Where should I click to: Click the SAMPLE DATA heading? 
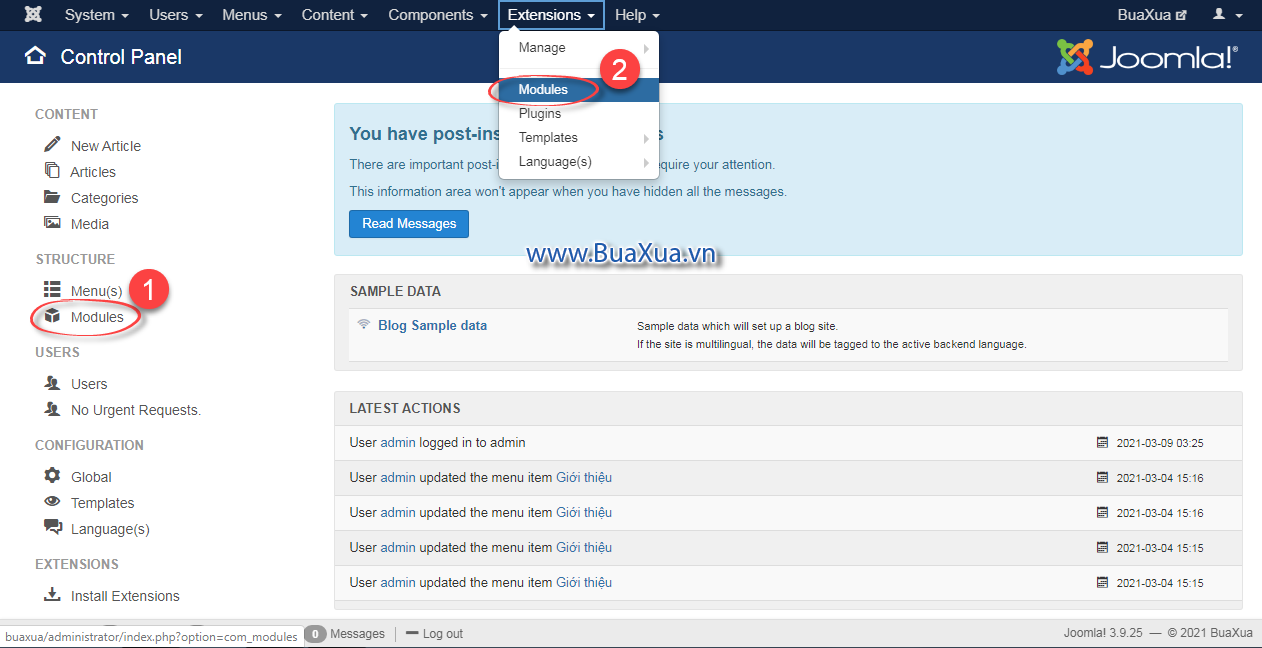(395, 291)
